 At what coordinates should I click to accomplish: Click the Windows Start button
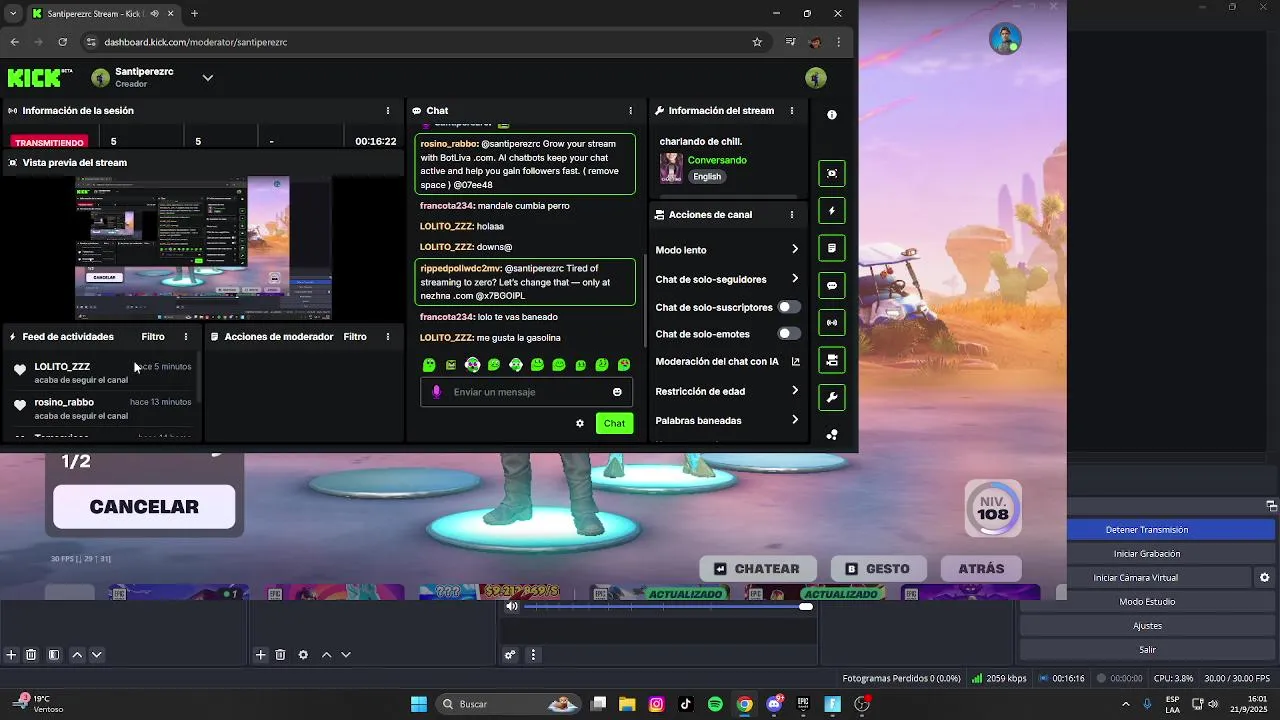tap(419, 704)
